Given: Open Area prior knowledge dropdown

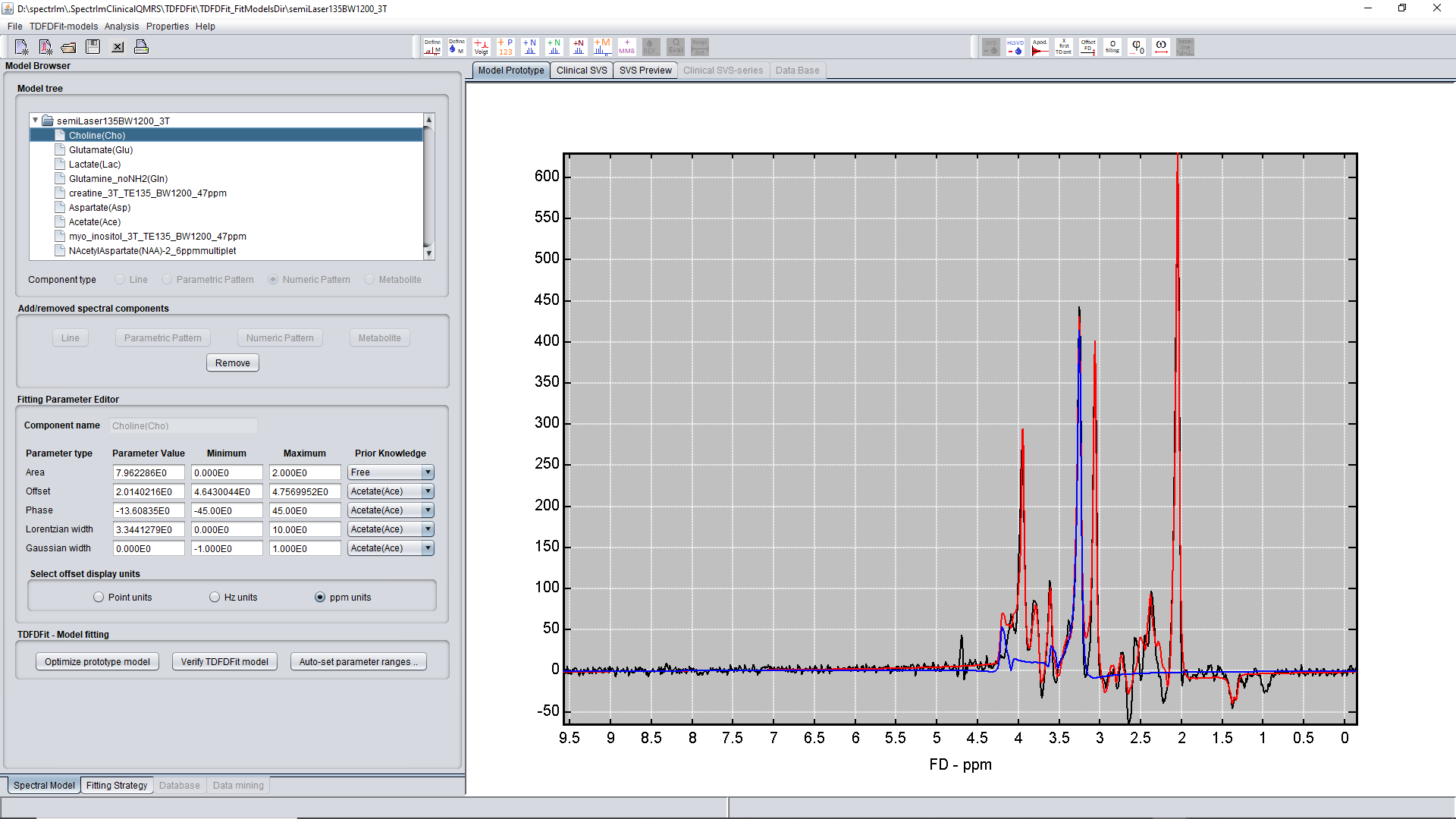Looking at the screenshot, I should point(428,472).
